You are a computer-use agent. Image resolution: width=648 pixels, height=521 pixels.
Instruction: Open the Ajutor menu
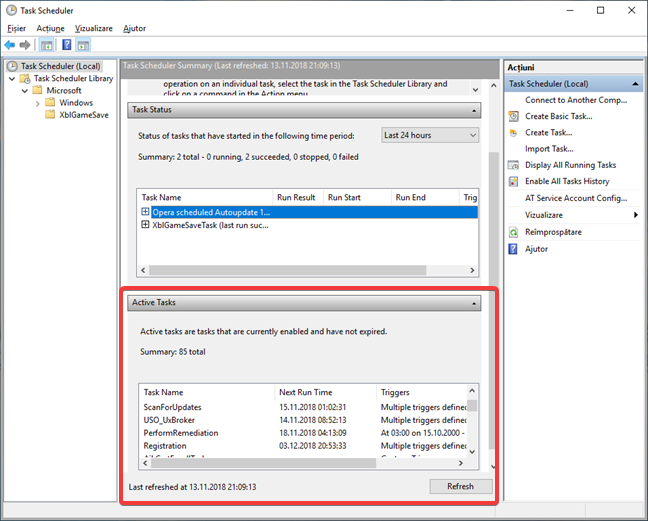pos(134,29)
